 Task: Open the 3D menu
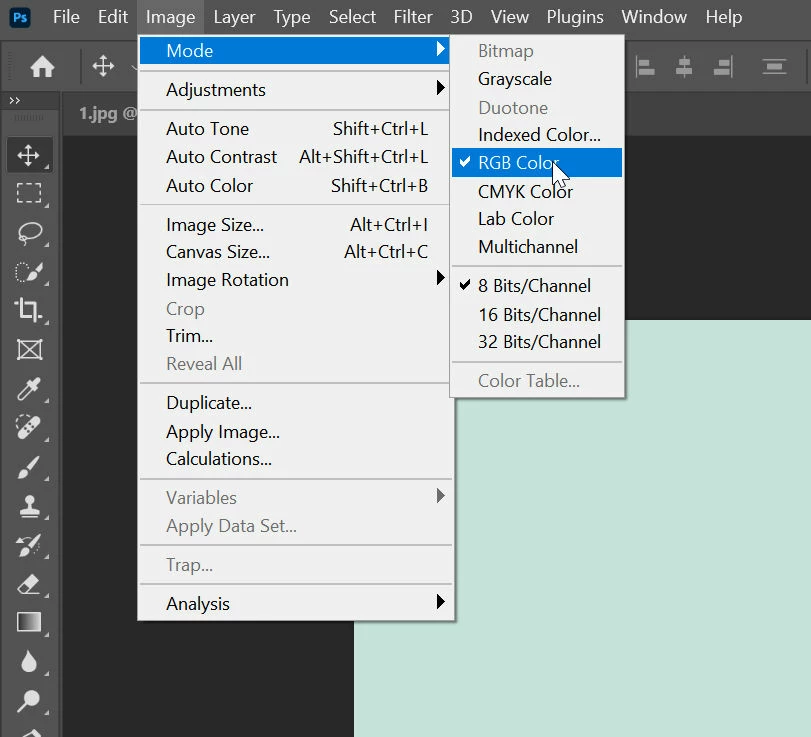point(461,17)
